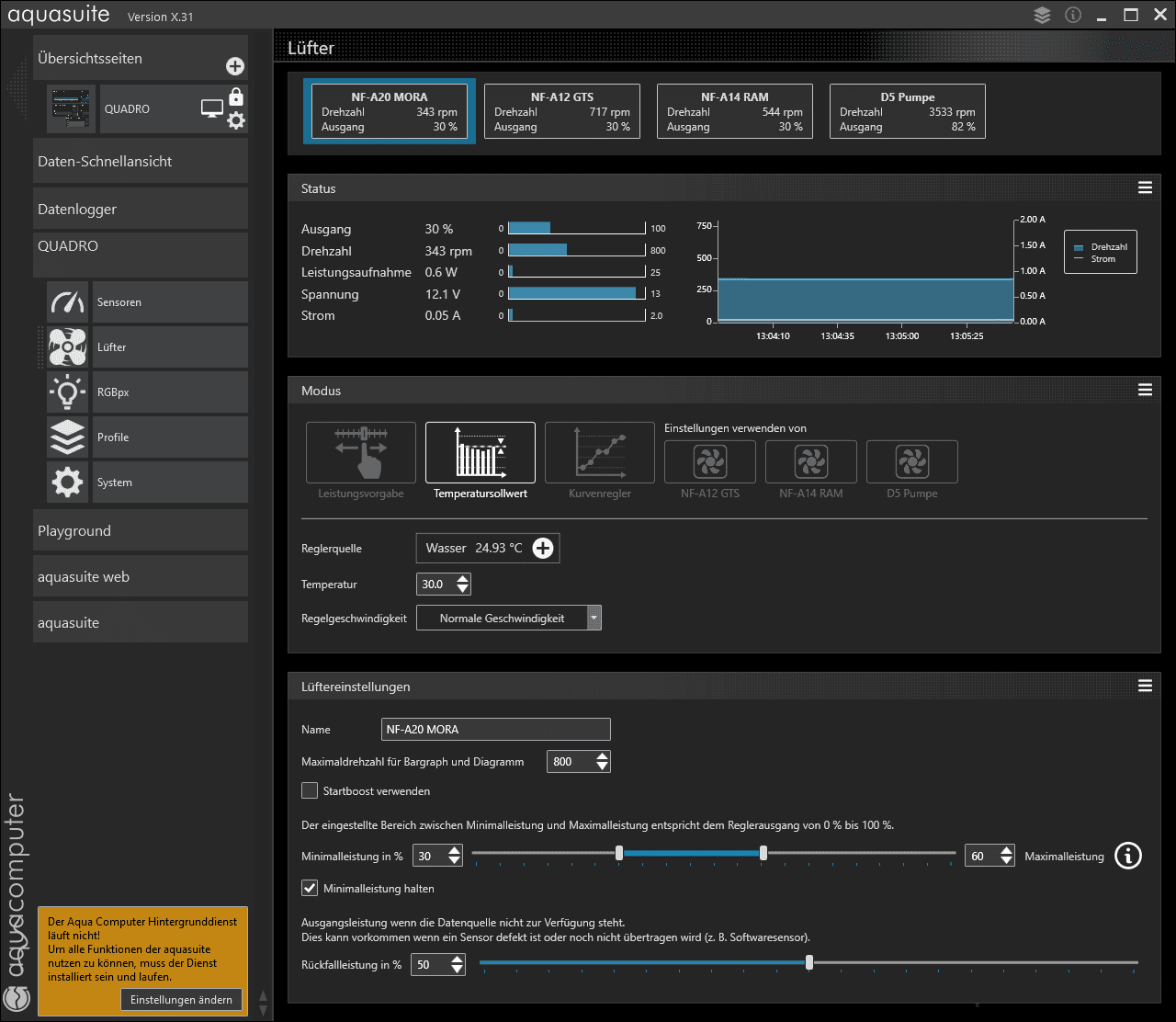Open Daten-Schnellansicht section
This screenshot has width=1176, height=1022.
tap(141, 161)
